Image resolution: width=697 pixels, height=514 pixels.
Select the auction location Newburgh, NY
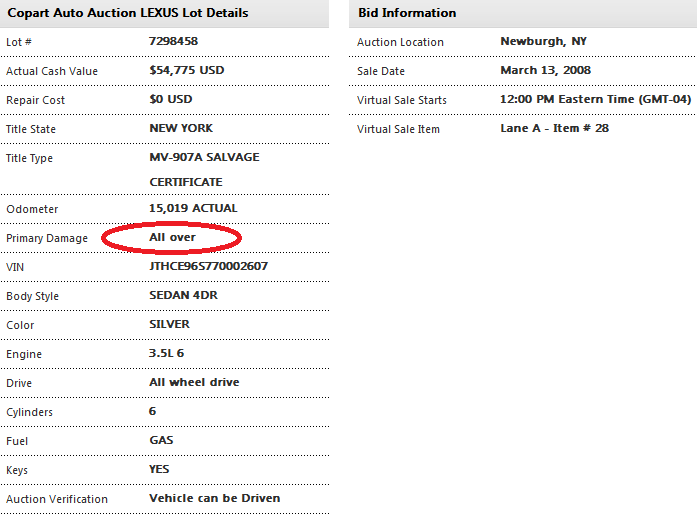pos(541,42)
